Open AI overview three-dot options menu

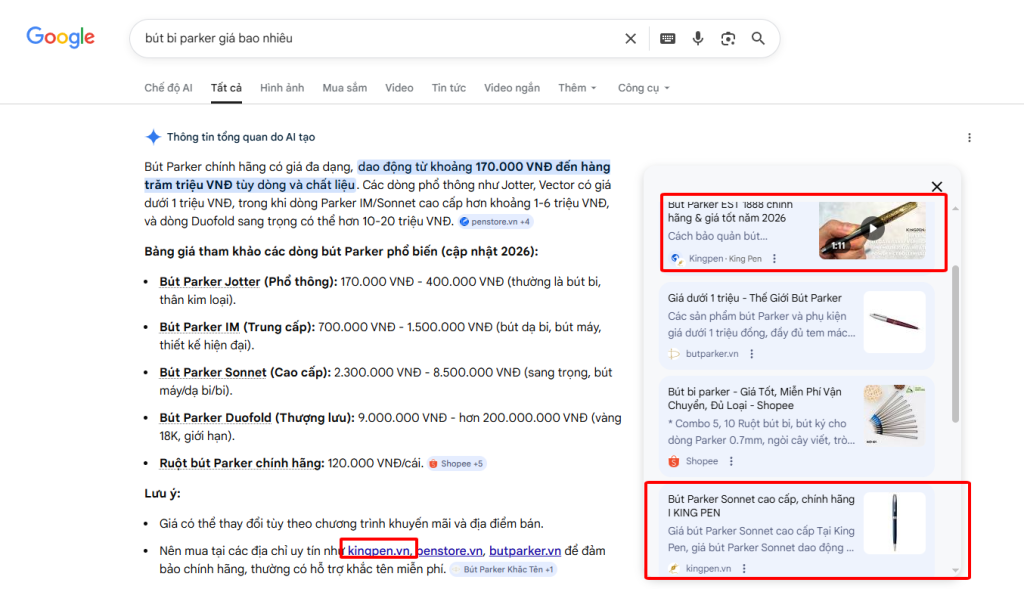tap(969, 138)
